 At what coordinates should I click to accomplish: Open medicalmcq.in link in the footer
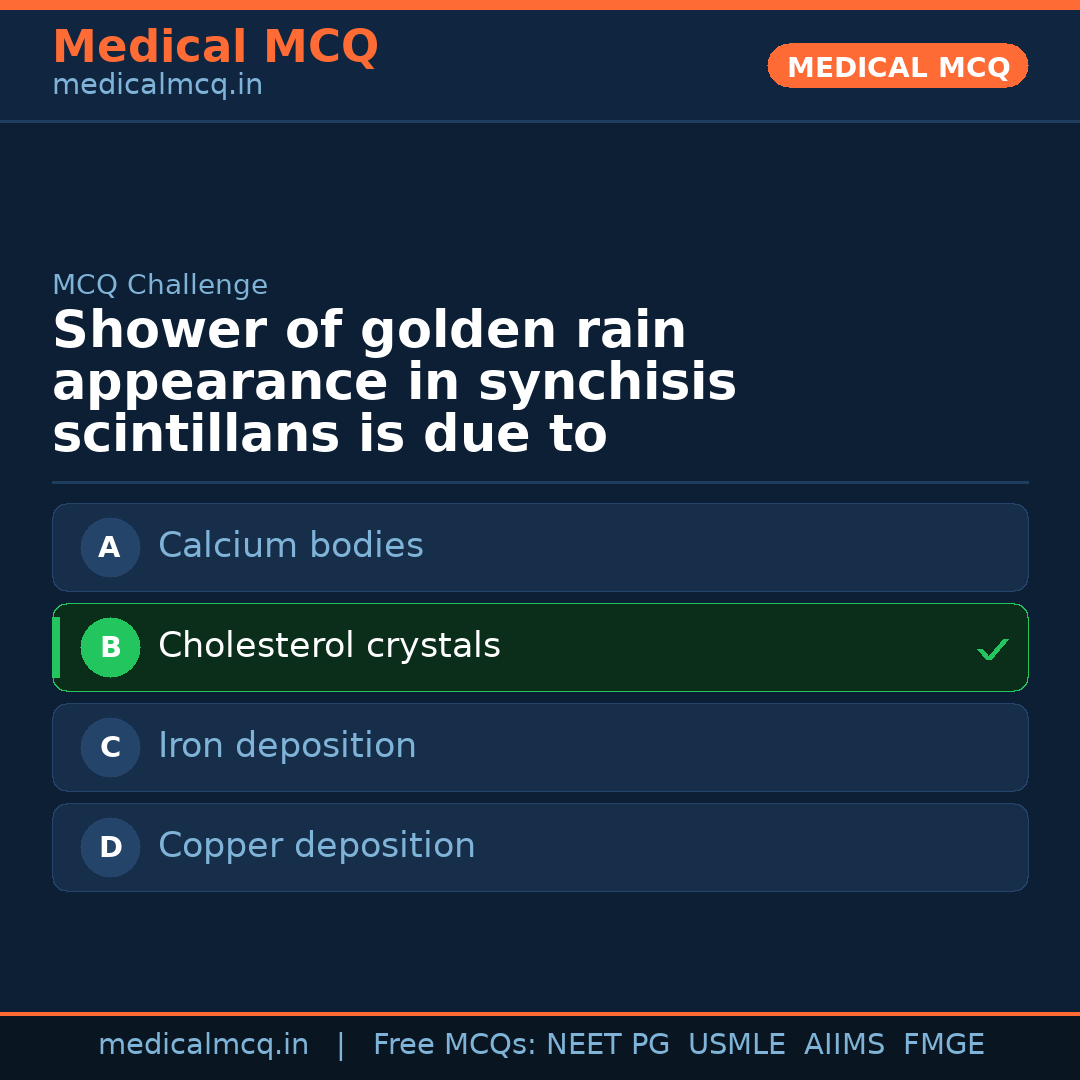203,1045
